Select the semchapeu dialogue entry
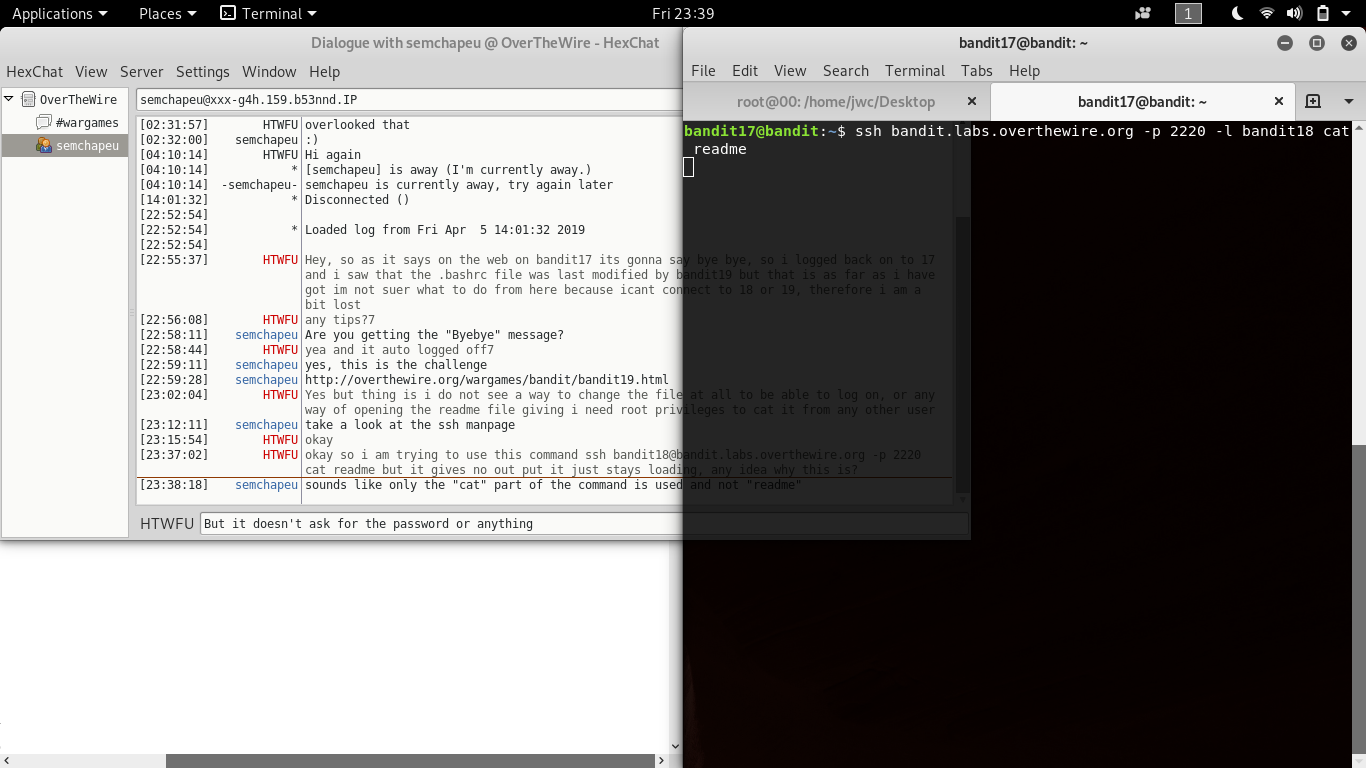 (x=87, y=145)
